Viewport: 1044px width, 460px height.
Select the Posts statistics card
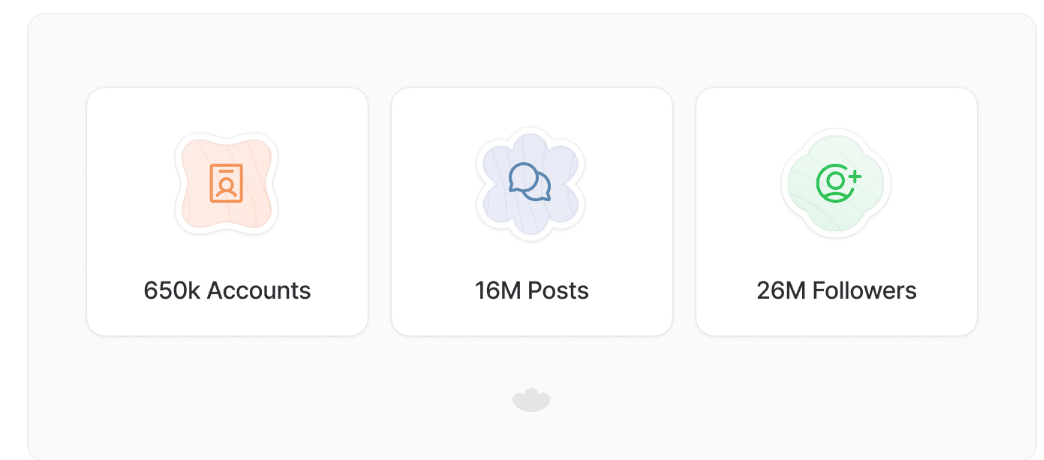tap(531, 212)
